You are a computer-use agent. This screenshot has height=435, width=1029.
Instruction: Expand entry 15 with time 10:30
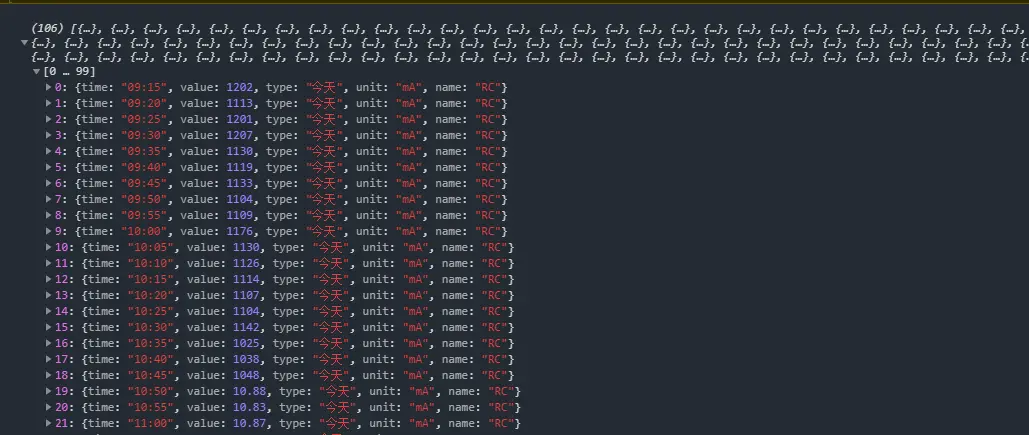click(x=49, y=327)
